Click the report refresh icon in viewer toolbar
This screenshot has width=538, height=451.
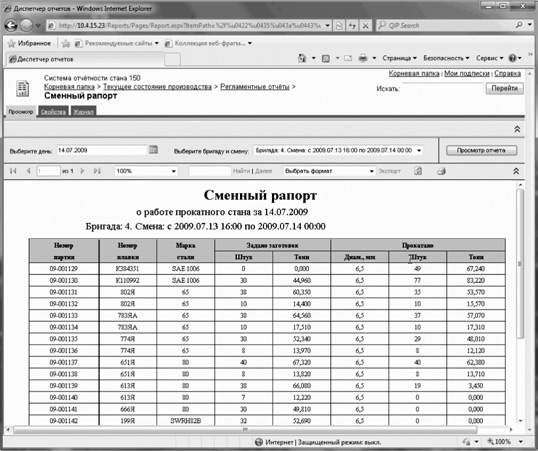click(x=418, y=171)
